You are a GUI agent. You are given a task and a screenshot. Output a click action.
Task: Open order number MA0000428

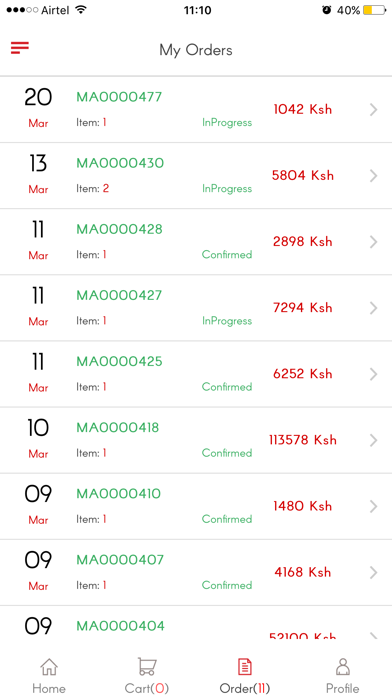click(119, 229)
